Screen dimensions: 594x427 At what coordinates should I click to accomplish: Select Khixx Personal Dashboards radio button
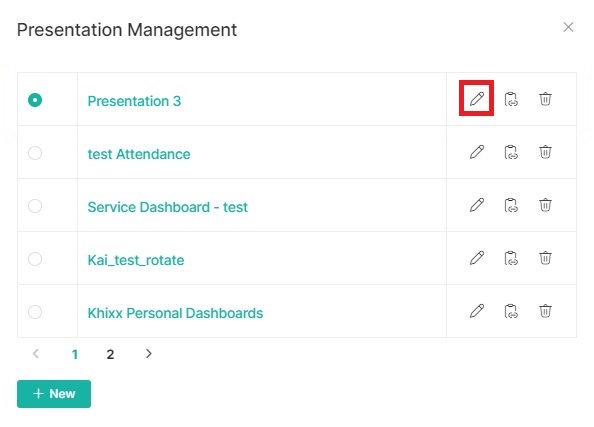pos(35,312)
